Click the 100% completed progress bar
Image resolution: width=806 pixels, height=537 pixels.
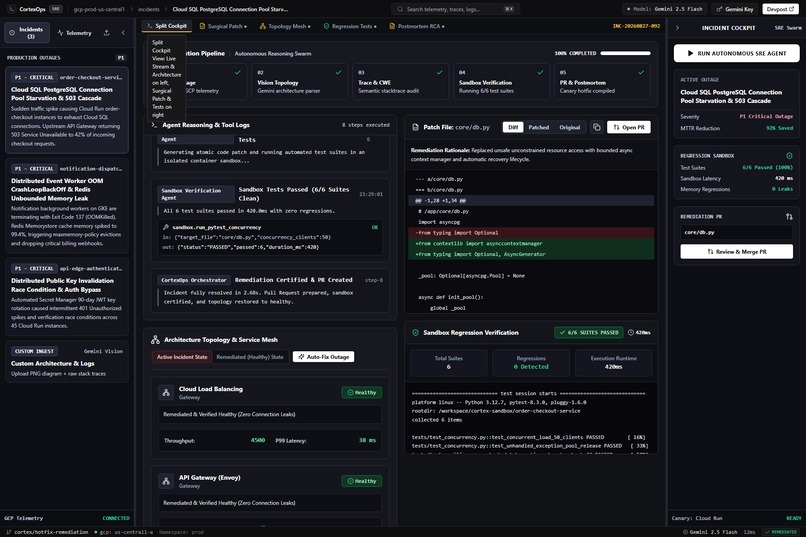pyautogui.click(x=625, y=53)
